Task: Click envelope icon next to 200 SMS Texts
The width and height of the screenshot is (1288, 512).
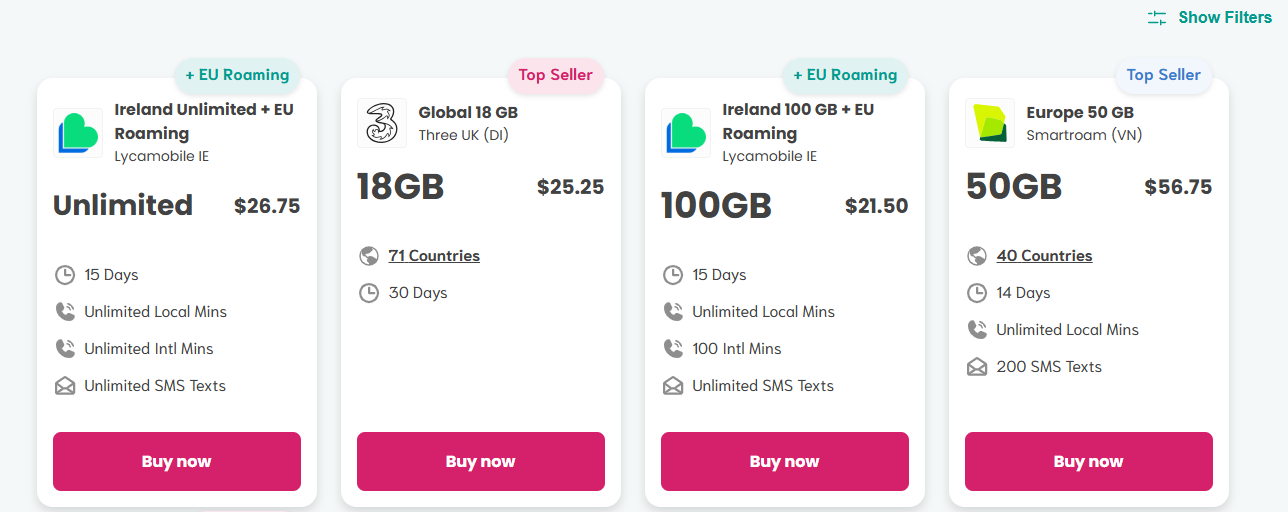Action: point(977,367)
